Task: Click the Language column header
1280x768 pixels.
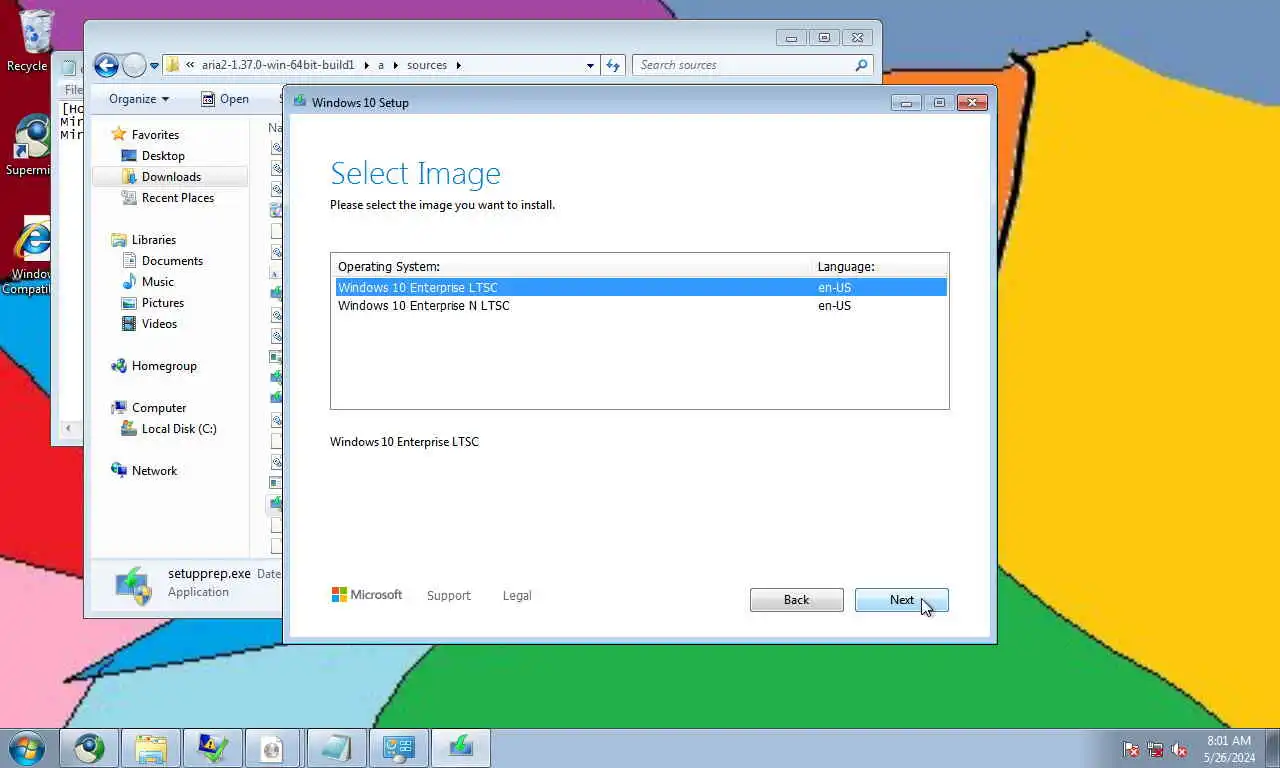Action: (x=878, y=267)
